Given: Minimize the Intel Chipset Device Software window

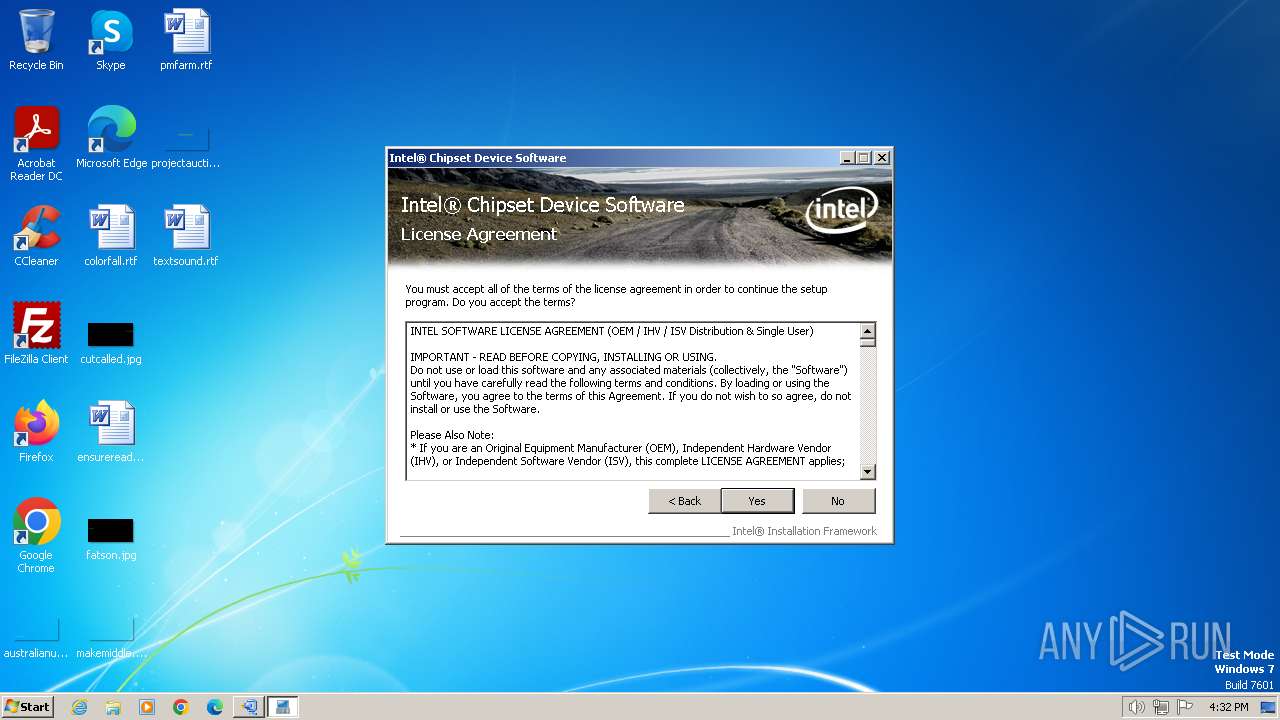Looking at the screenshot, I should (847, 158).
